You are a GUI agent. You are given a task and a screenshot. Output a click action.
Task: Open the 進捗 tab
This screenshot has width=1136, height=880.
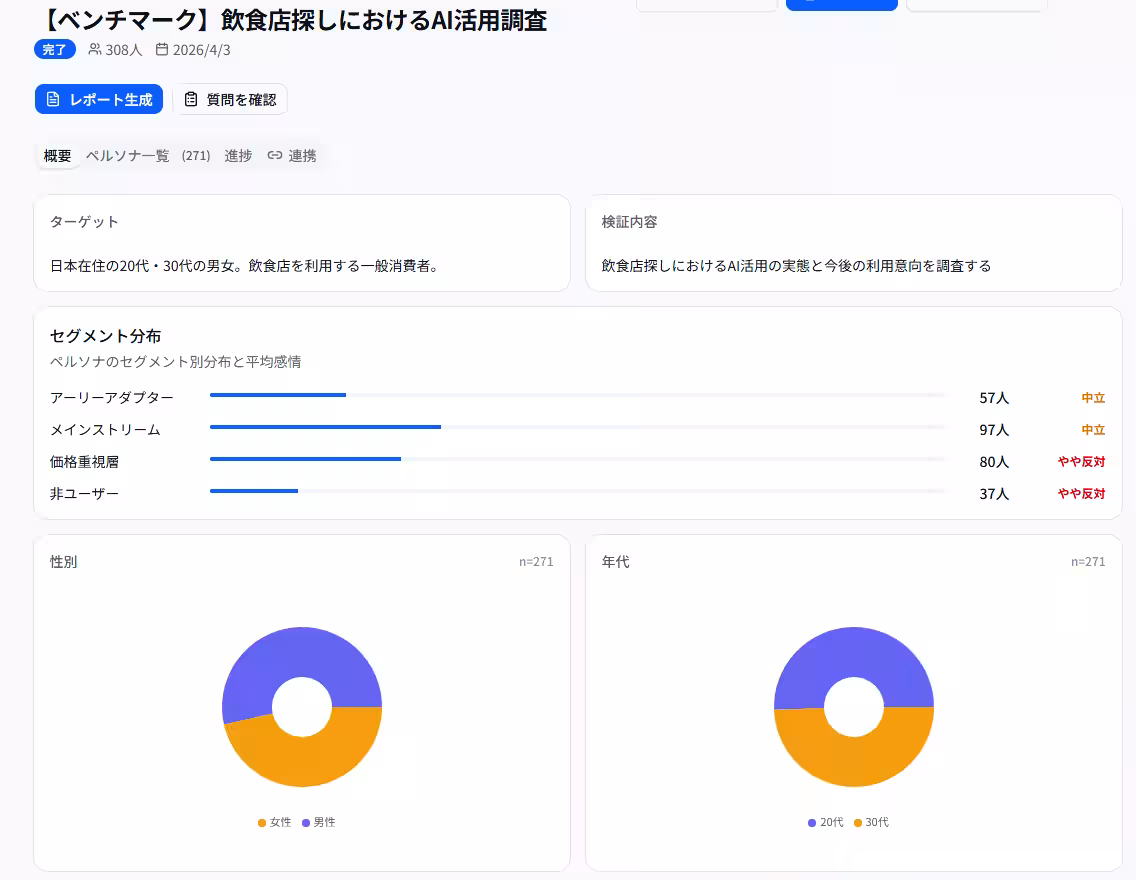pos(238,156)
